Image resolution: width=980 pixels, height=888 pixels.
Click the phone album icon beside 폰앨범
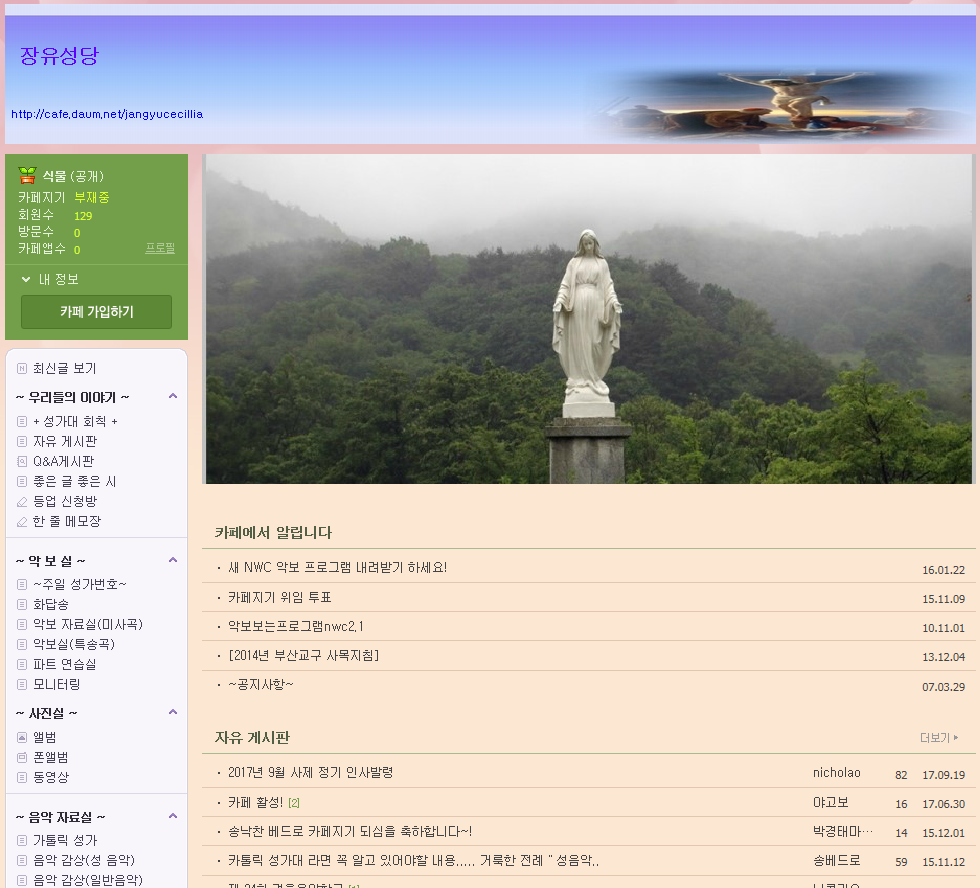(x=22, y=757)
